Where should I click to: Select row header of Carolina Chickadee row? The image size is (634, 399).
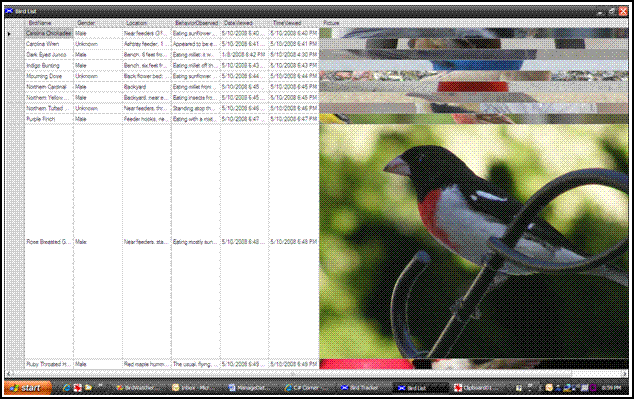click(15, 33)
